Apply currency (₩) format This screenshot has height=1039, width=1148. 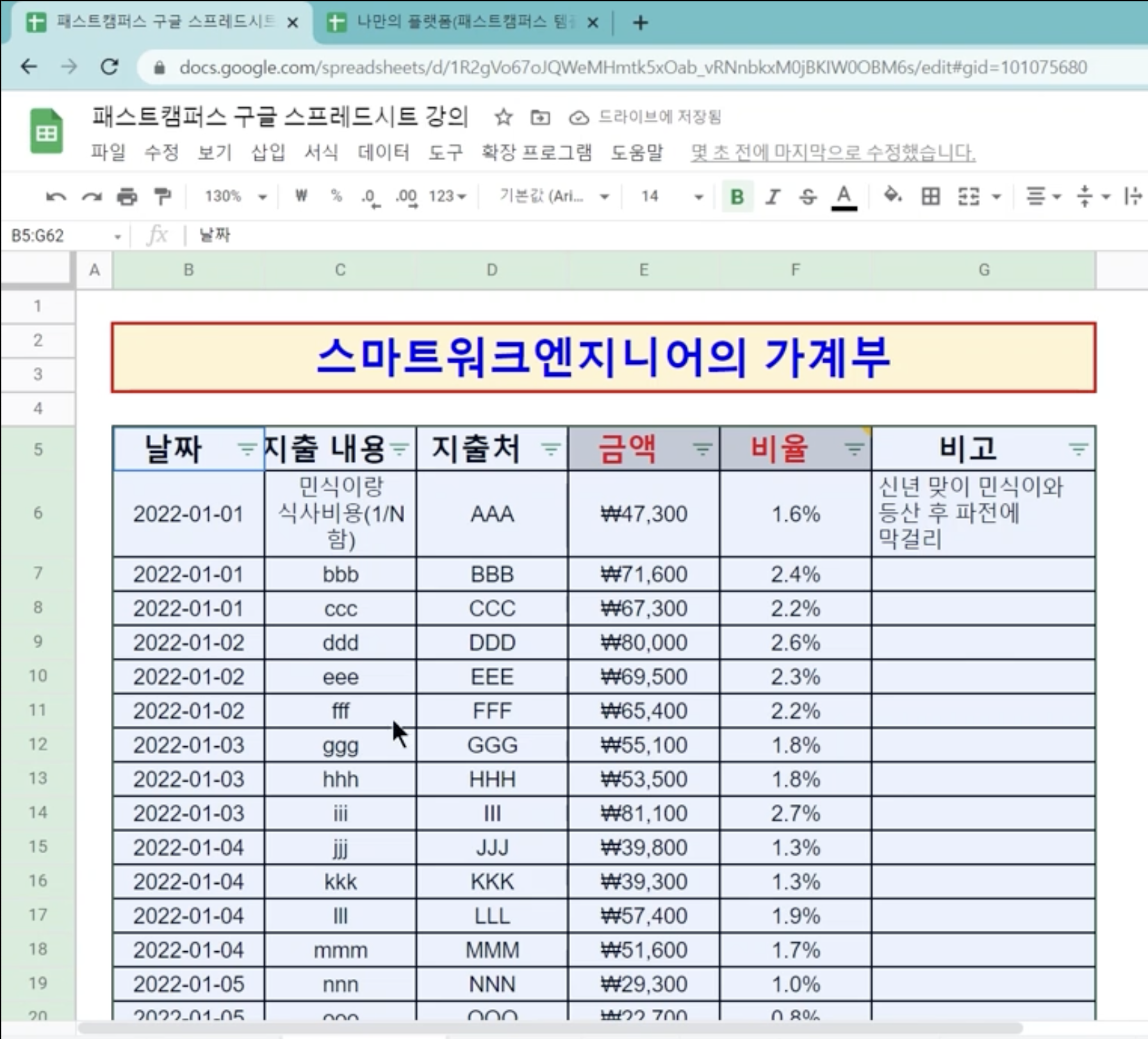click(x=301, y=196)
